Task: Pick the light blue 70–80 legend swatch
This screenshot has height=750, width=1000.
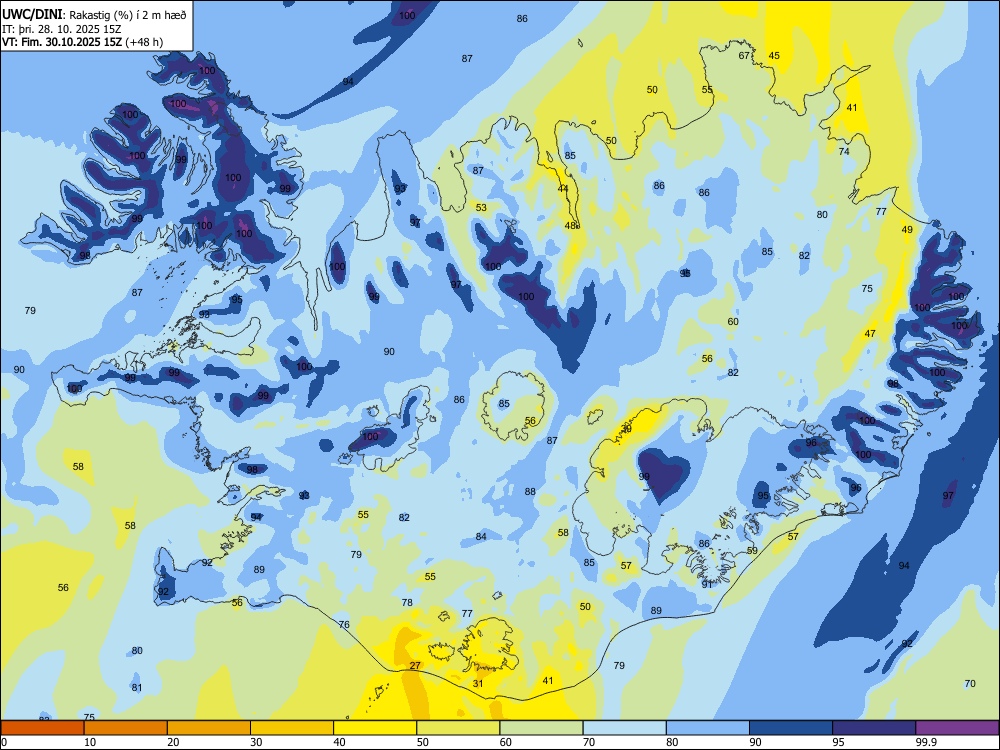Action: (624, 728)
